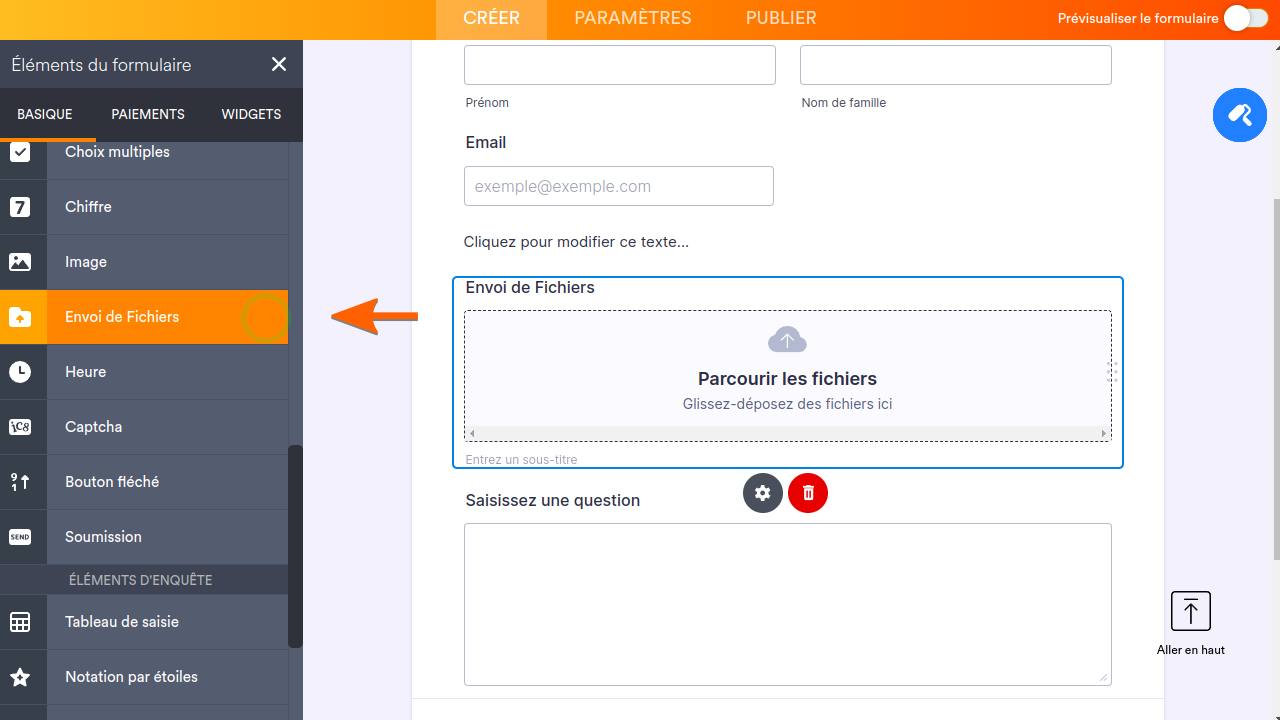Click the Bouton fléché element label

[112, 482]
